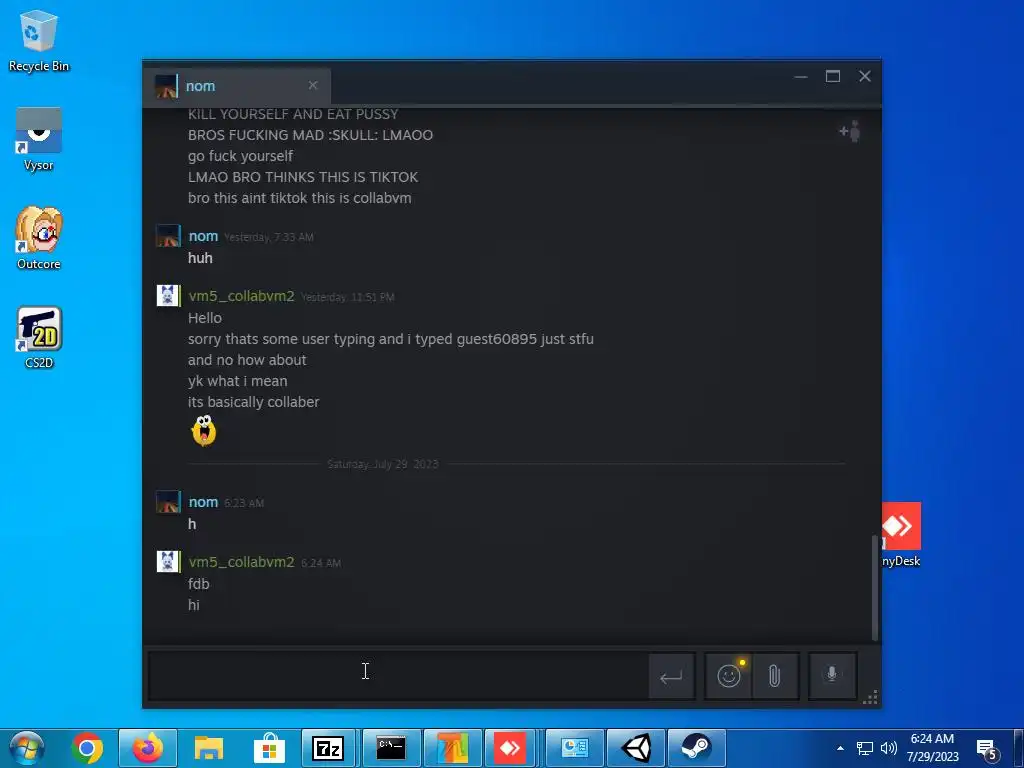Open Microsoft Store from the taskbar
Image resolution: width=1024 pixels, height=768 pixels.
click(269, 748)
